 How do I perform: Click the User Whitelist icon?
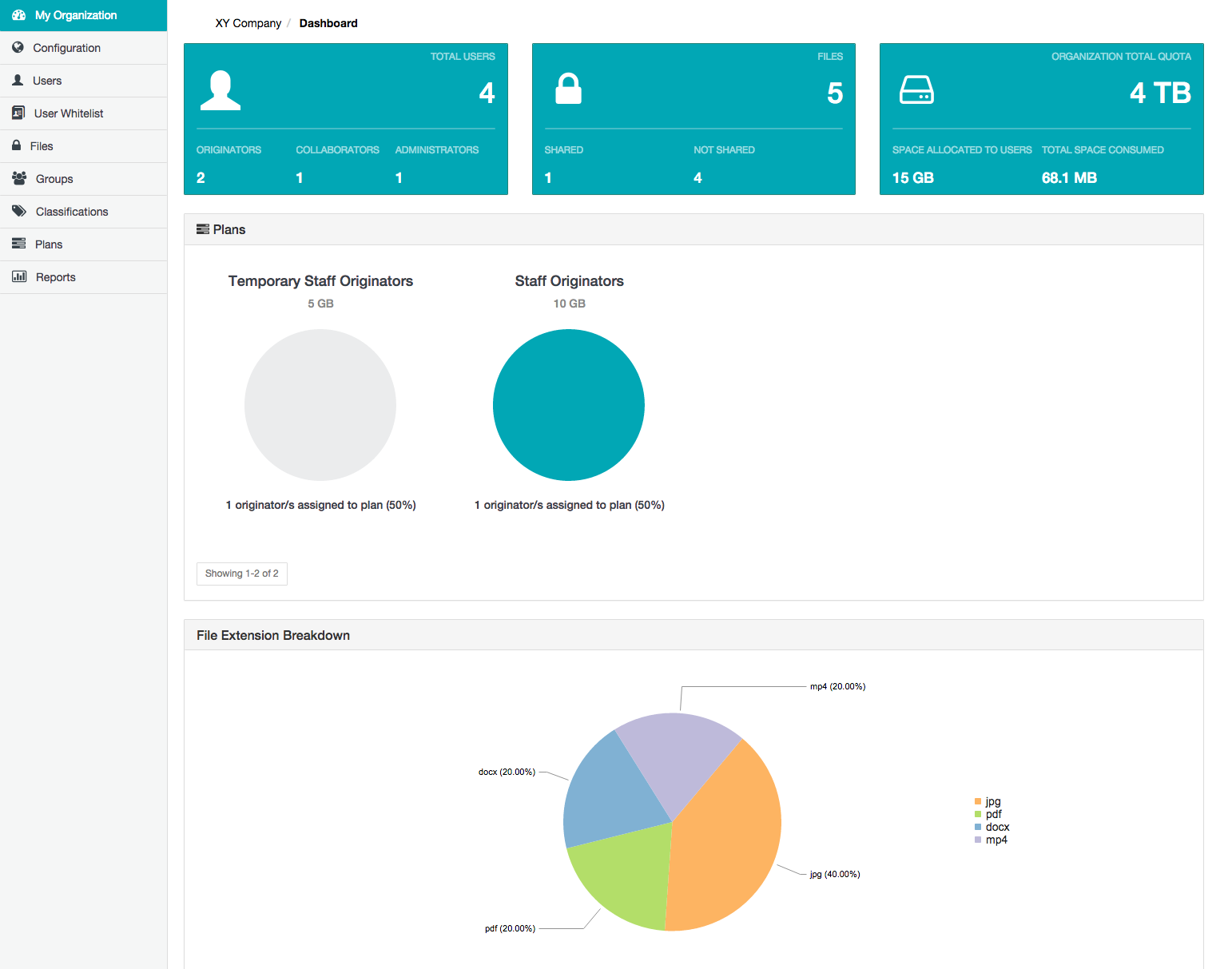click(x=18, y=113)
